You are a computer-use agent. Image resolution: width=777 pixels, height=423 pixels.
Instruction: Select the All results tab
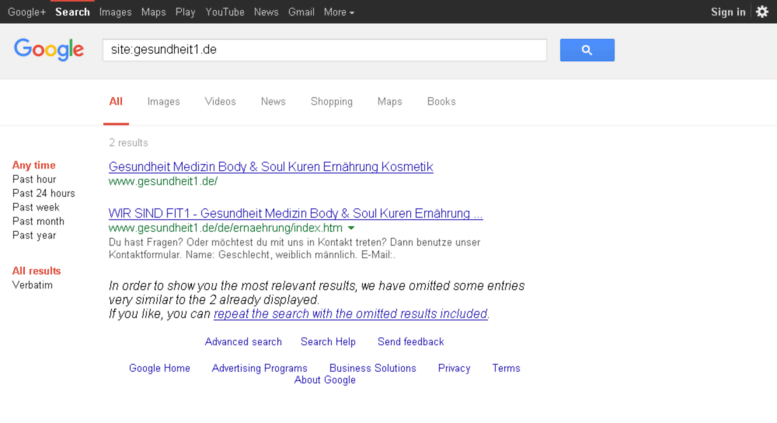click(x=116, y=102)
